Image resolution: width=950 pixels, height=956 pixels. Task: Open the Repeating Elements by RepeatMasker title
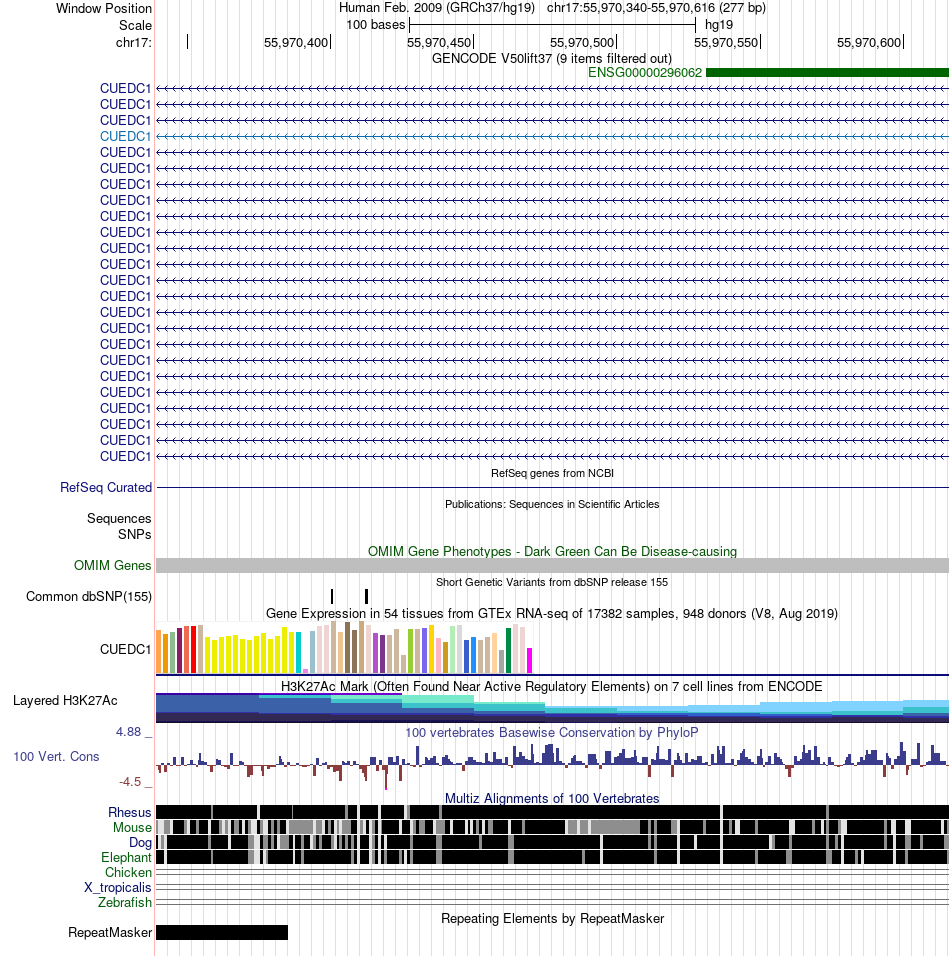point(552,919)
